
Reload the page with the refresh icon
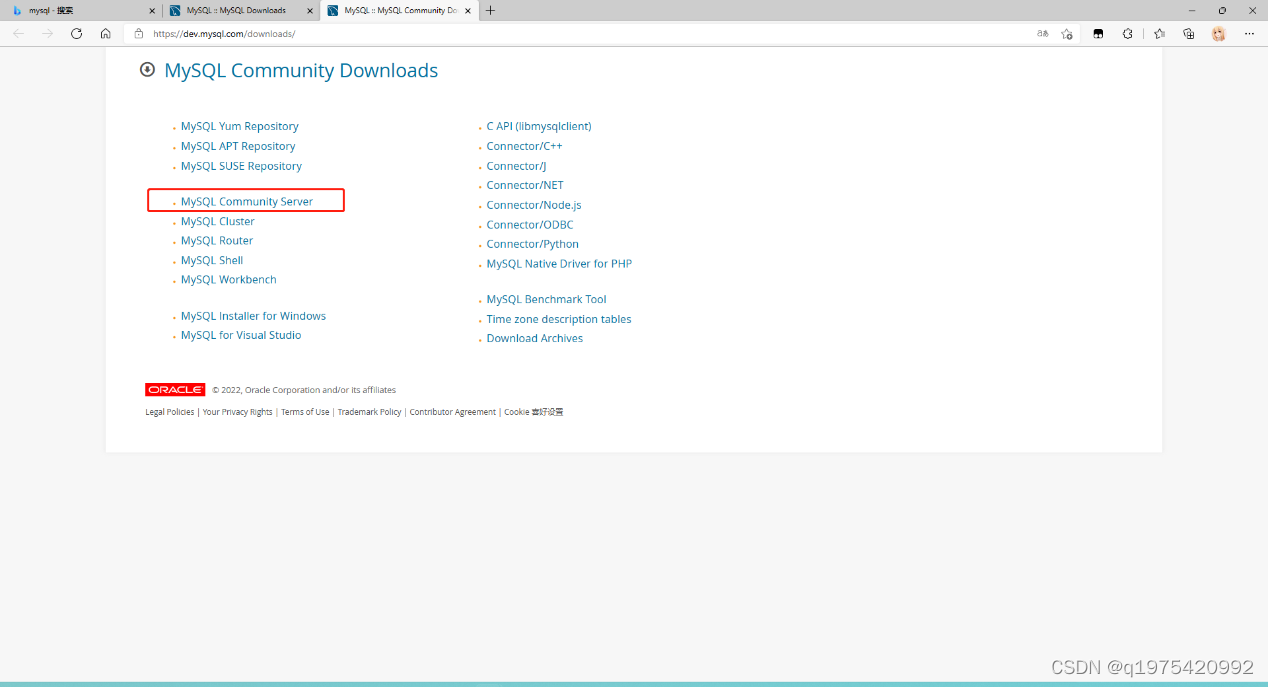click(76, 33)
